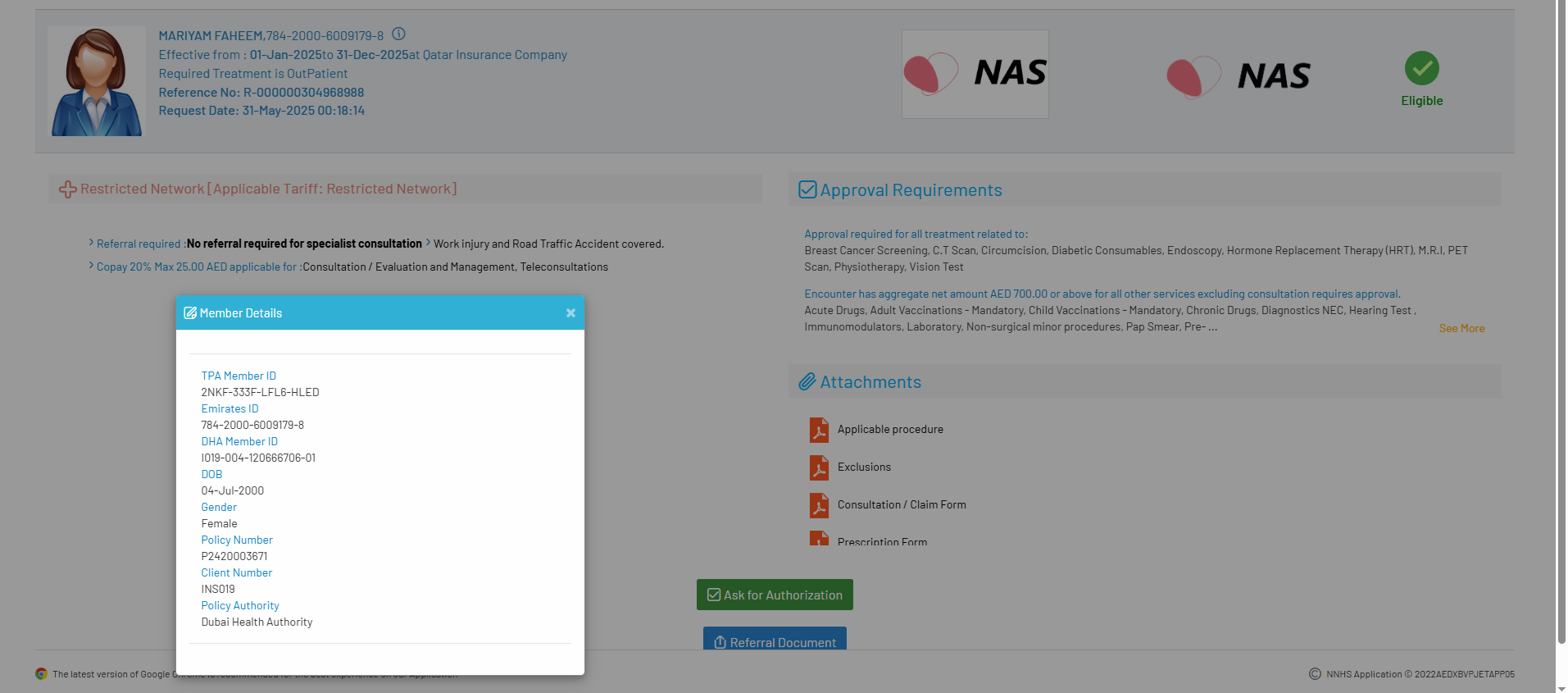Viewport: 1568px width, 693px height.
Task: Expand the Copay 20% Max 25.00 AED chevron
Action: tap(91, 266)
